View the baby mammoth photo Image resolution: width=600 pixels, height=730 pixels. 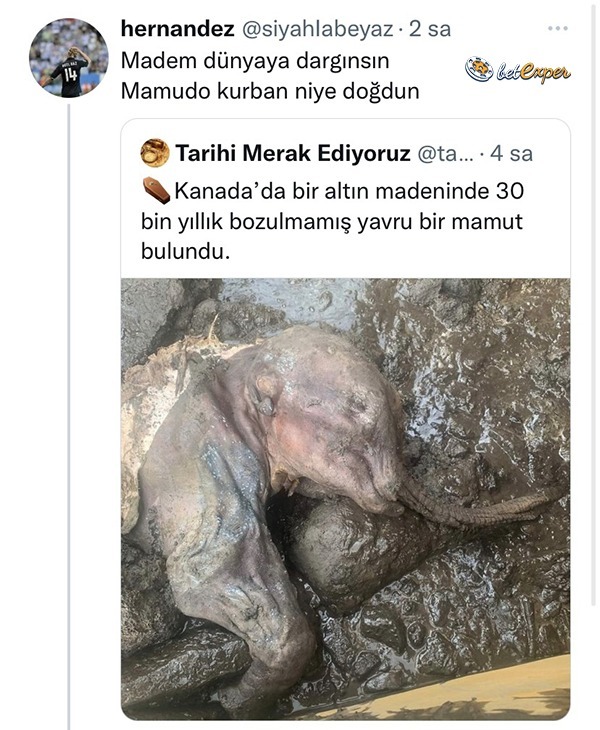pos(345,499)
